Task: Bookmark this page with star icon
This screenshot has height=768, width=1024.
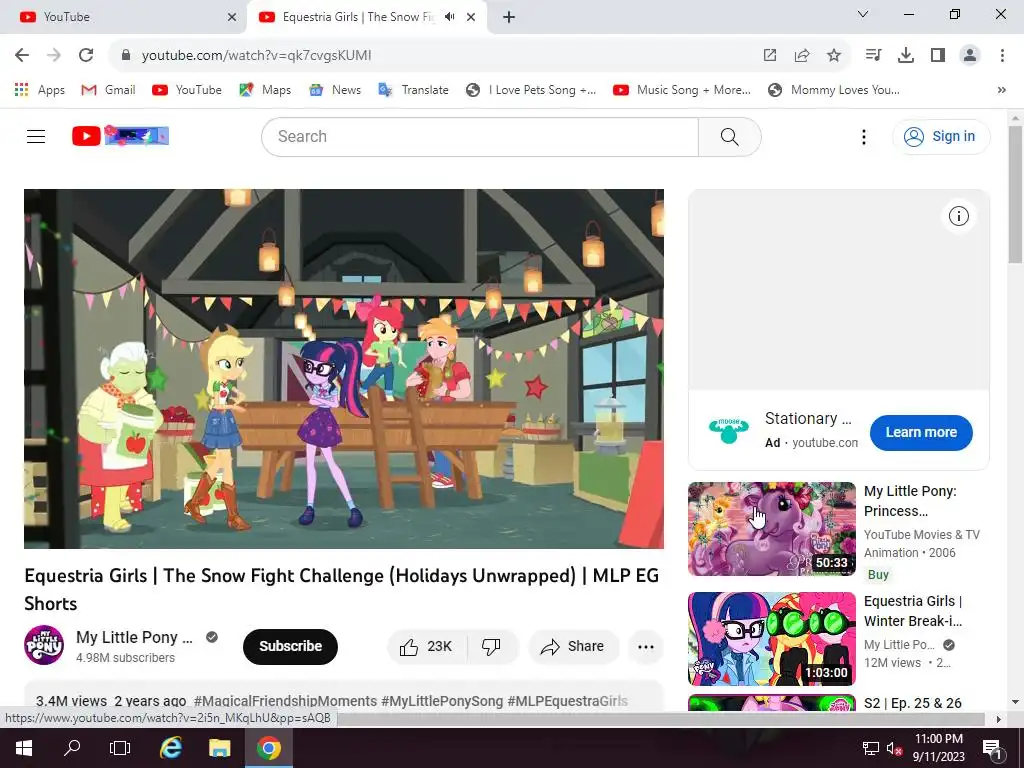Action: pyautogui.click(x=834, y=56)
